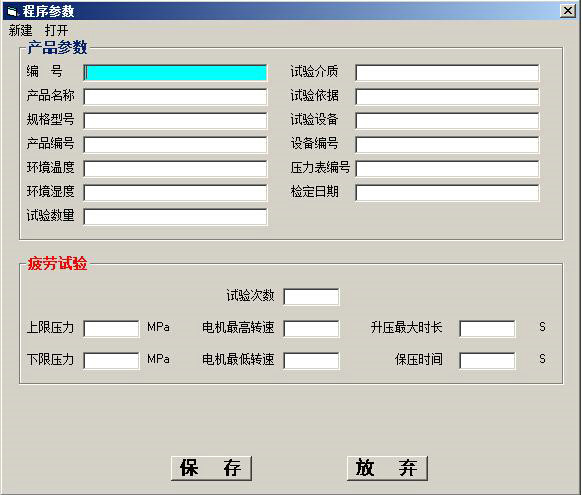Image resolution: width=582 pixels, height=495 pixels.
Task: Select the 压力表编号 input field
Action: click(447, 168)
